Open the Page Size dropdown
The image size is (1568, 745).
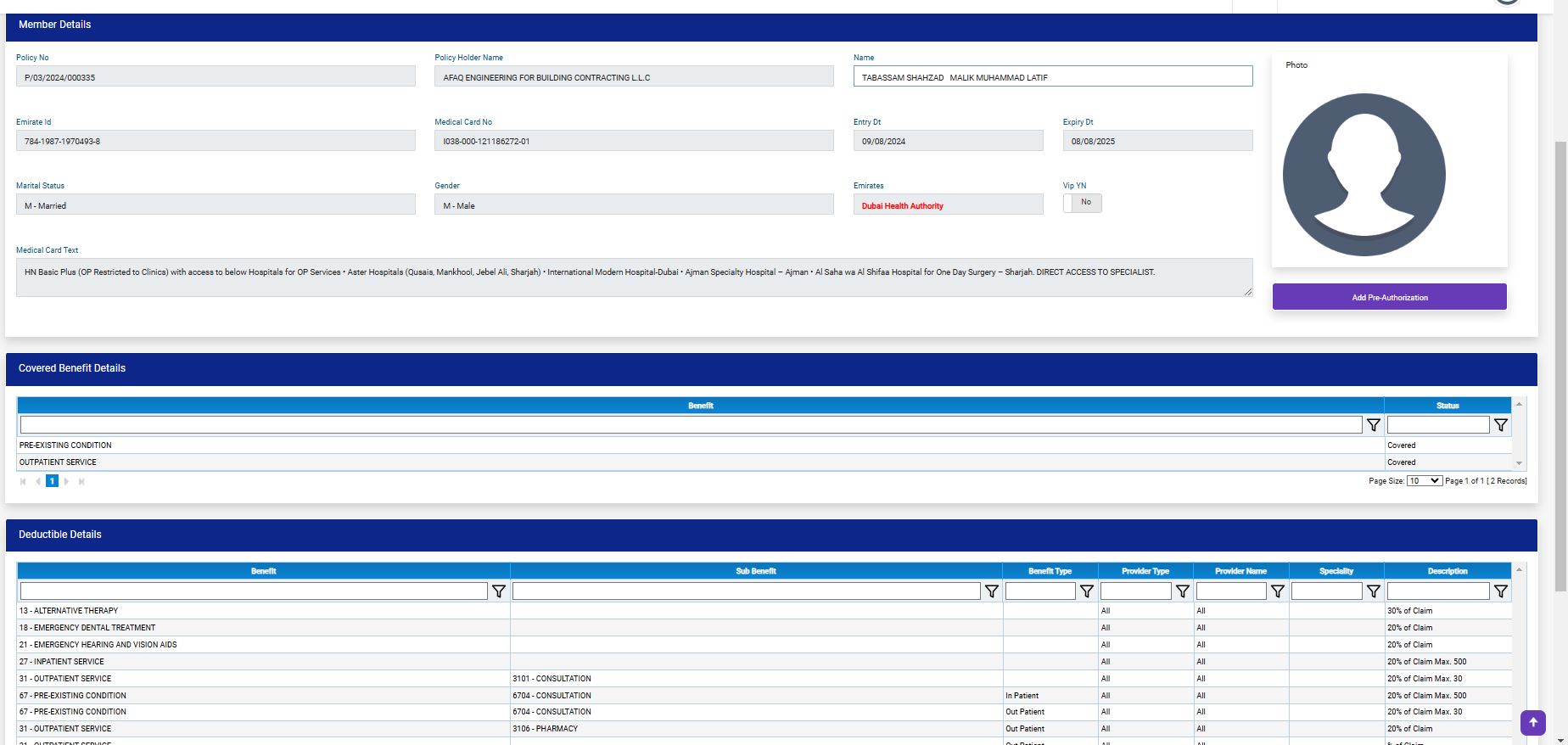1424,481
